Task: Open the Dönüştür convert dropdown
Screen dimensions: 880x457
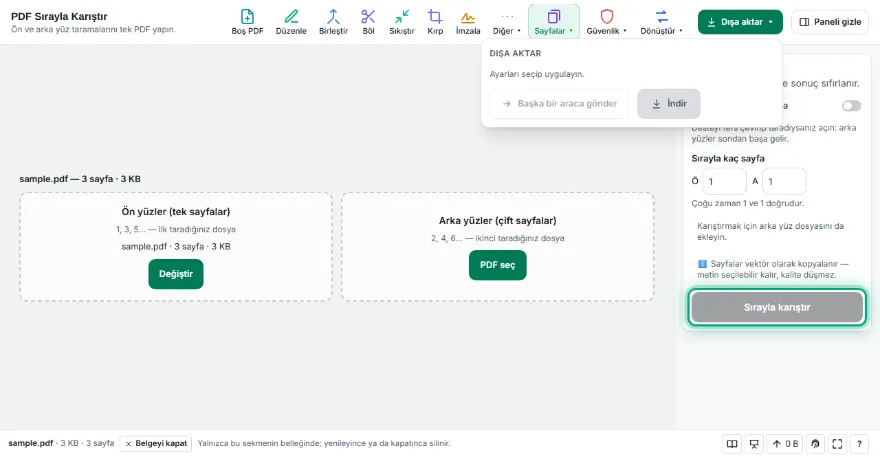Action: (x=661, y=22)
